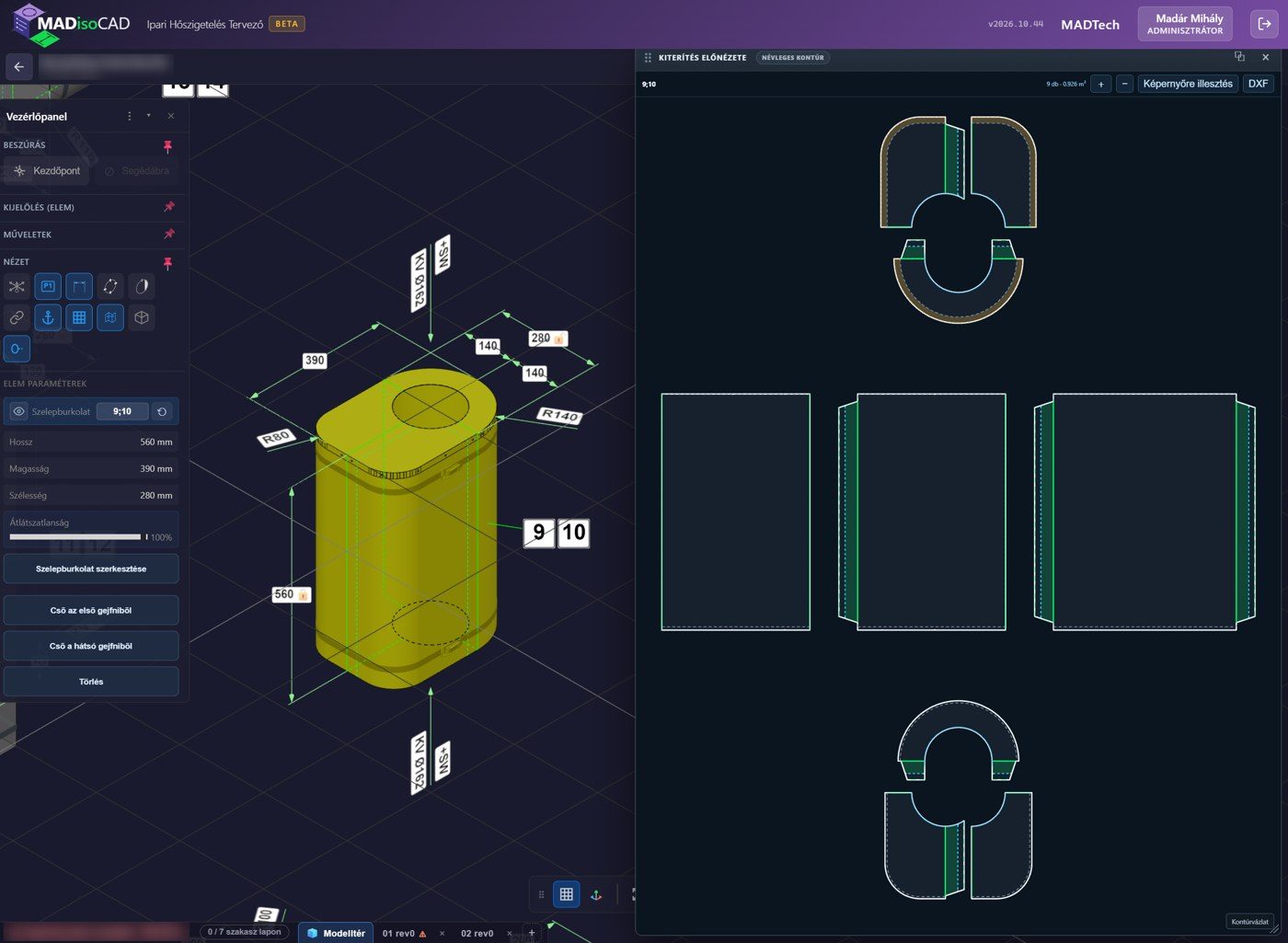Click the chain link icon in NÉZET
This screenshot has height=943, width=1288.
[17, 317]
